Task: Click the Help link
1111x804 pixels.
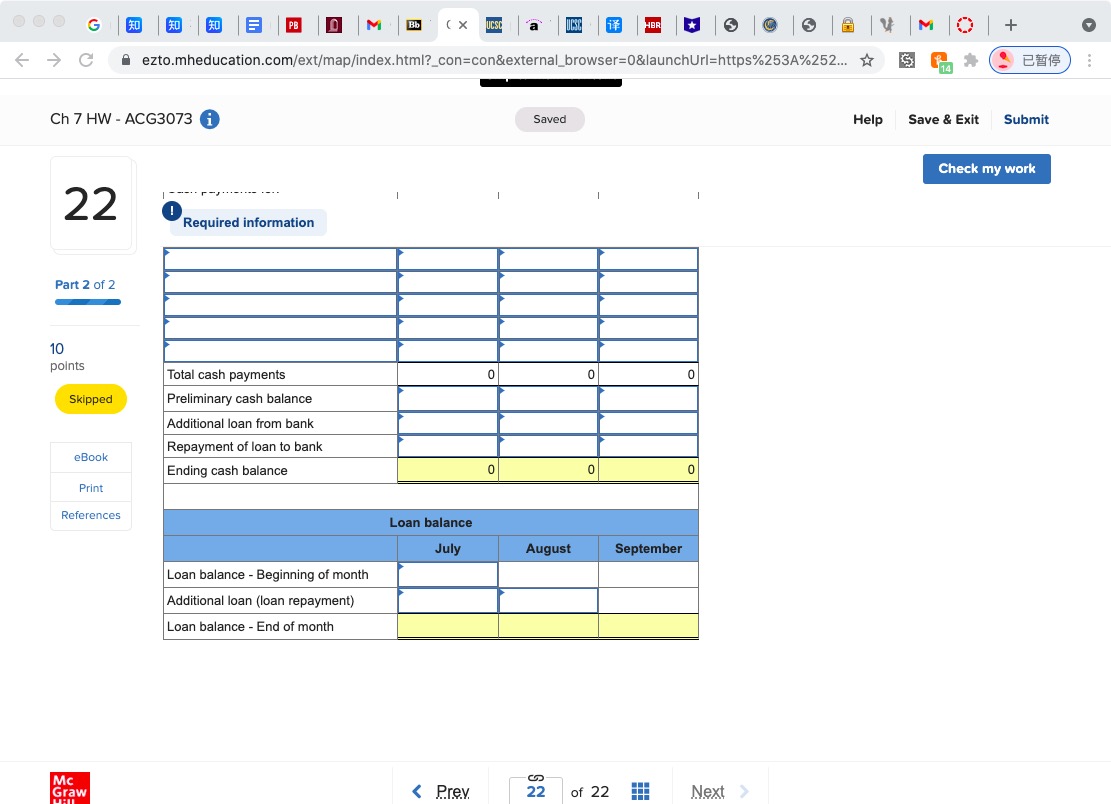Action: pos(867,119)
